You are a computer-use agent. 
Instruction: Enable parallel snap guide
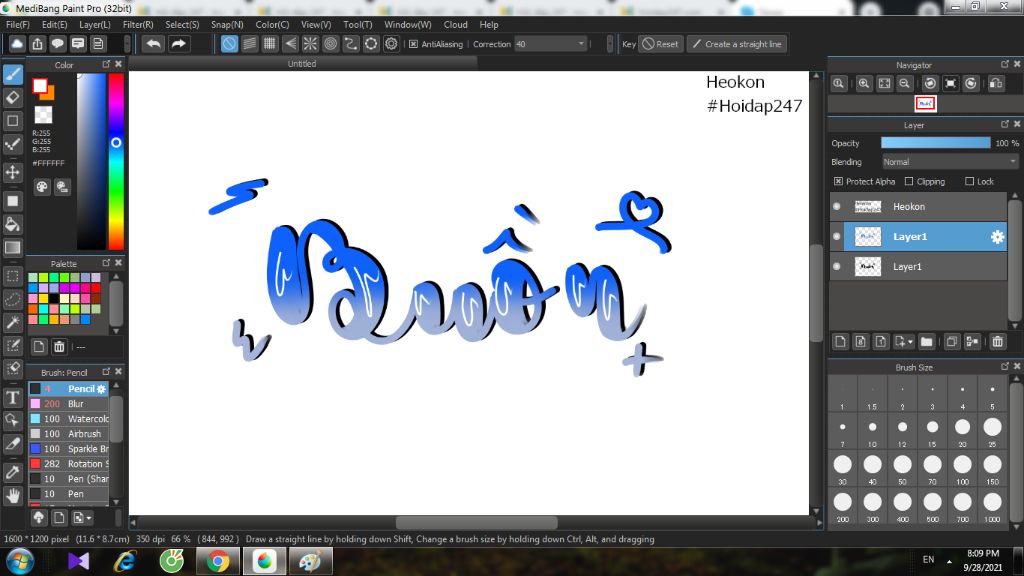point(249,44)
